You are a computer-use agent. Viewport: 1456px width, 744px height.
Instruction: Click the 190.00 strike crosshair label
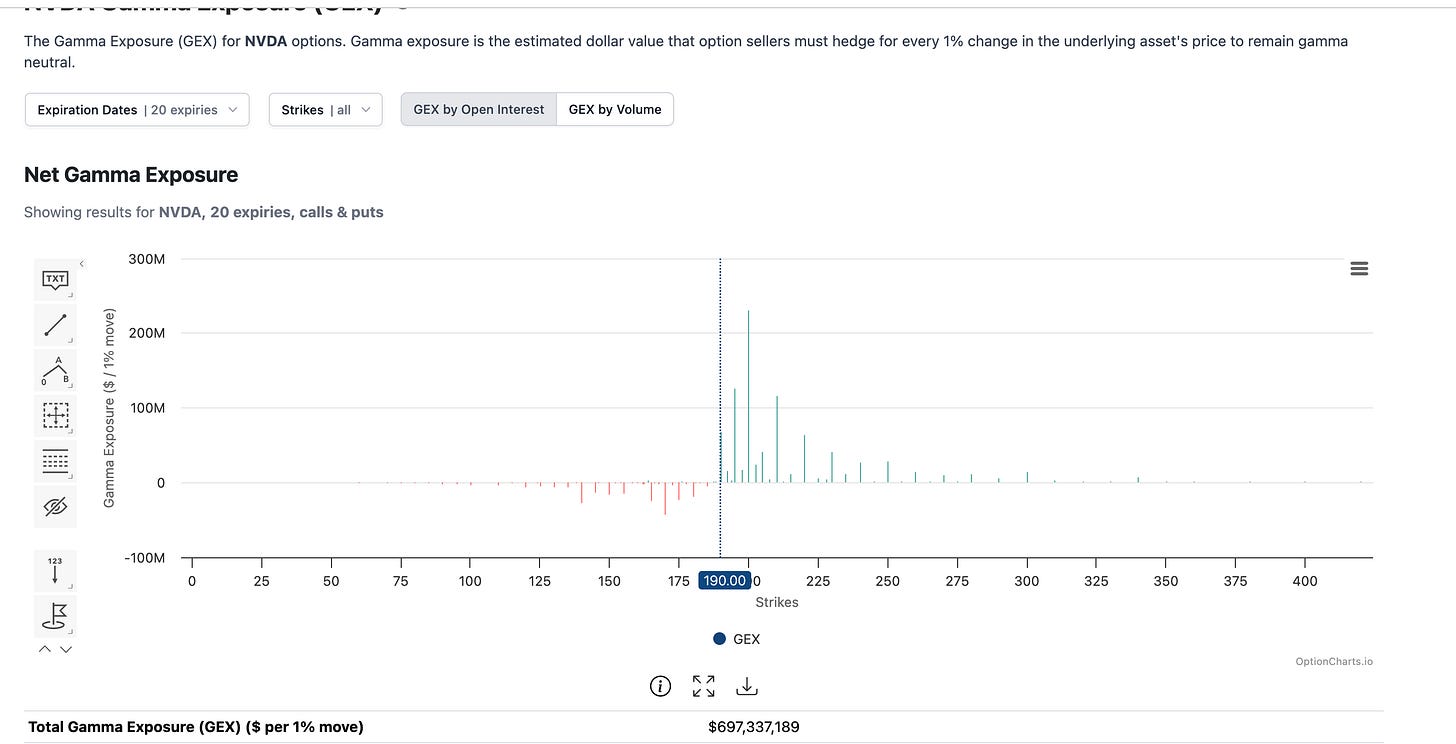point(724,581)
